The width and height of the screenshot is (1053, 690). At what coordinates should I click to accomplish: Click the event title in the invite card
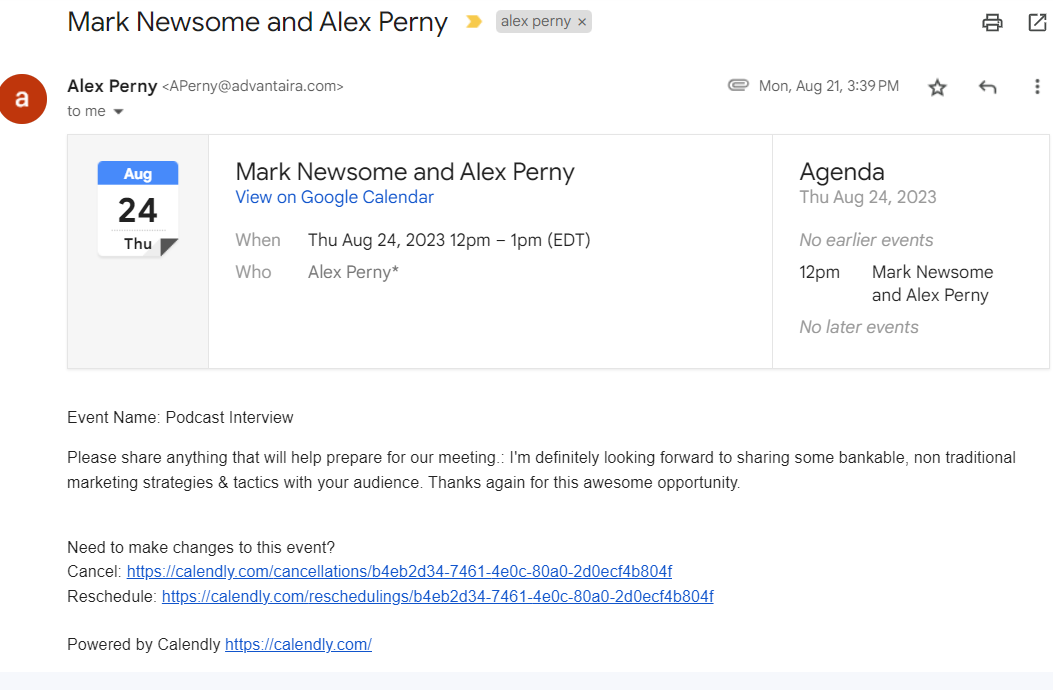[405, 171]
